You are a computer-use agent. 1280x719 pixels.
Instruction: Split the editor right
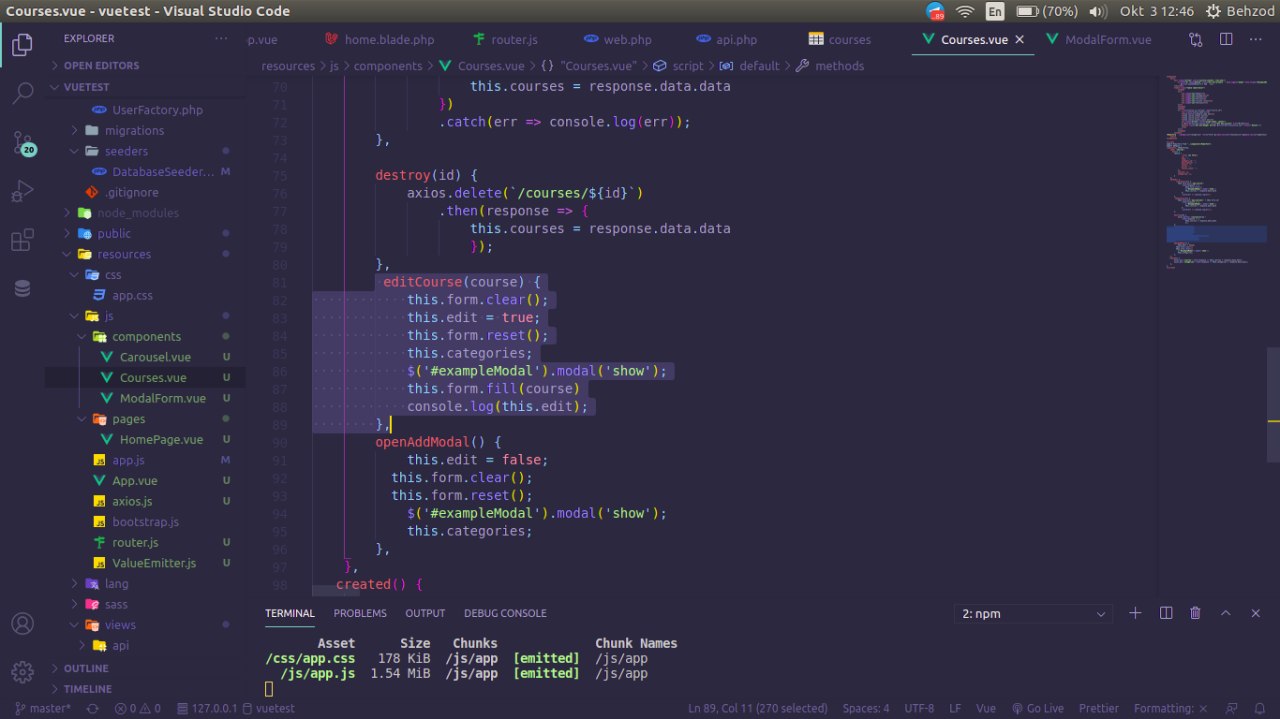click(x=1226, y=40)
